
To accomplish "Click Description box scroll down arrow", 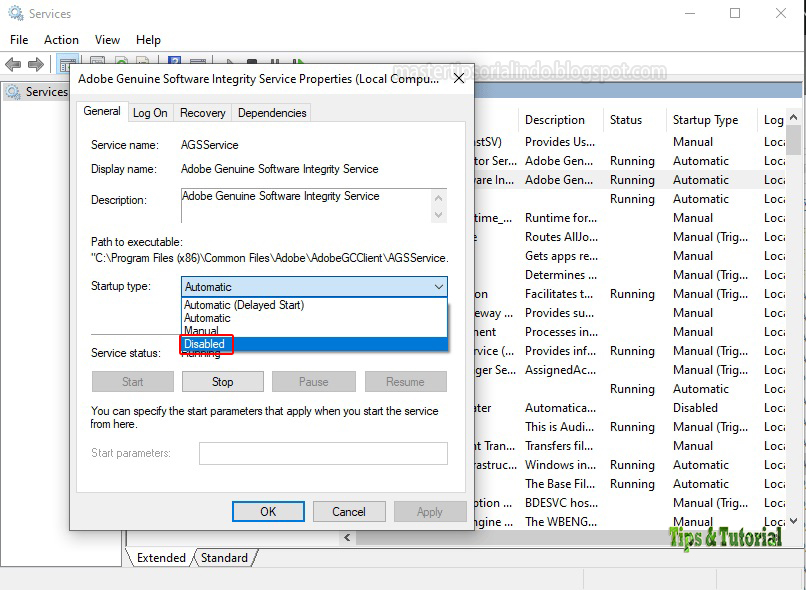I will (x=438, y=214).
